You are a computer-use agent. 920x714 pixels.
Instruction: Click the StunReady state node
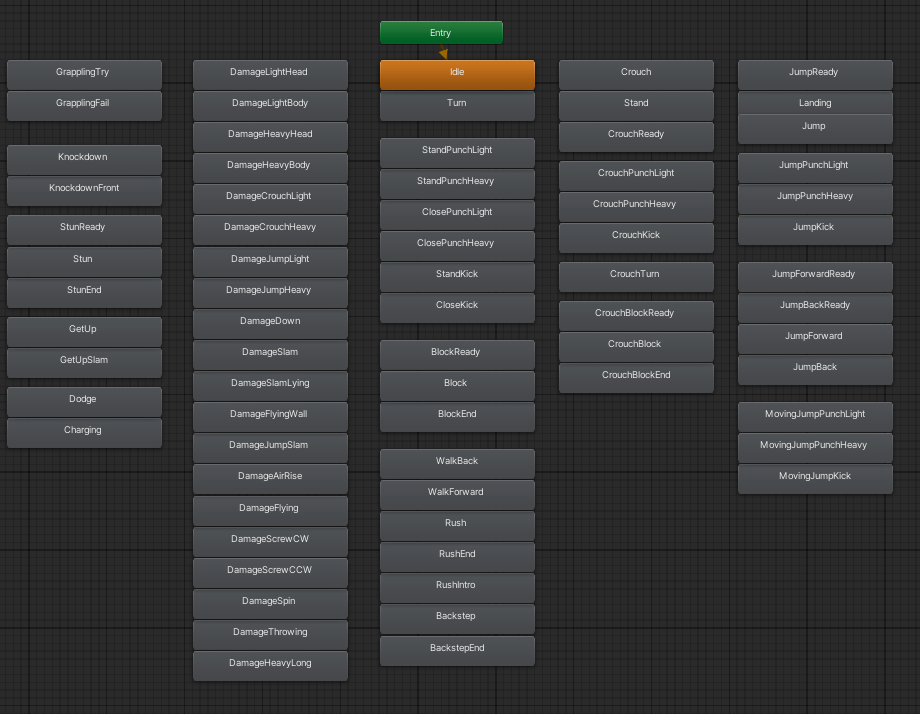tap(84, 228)
